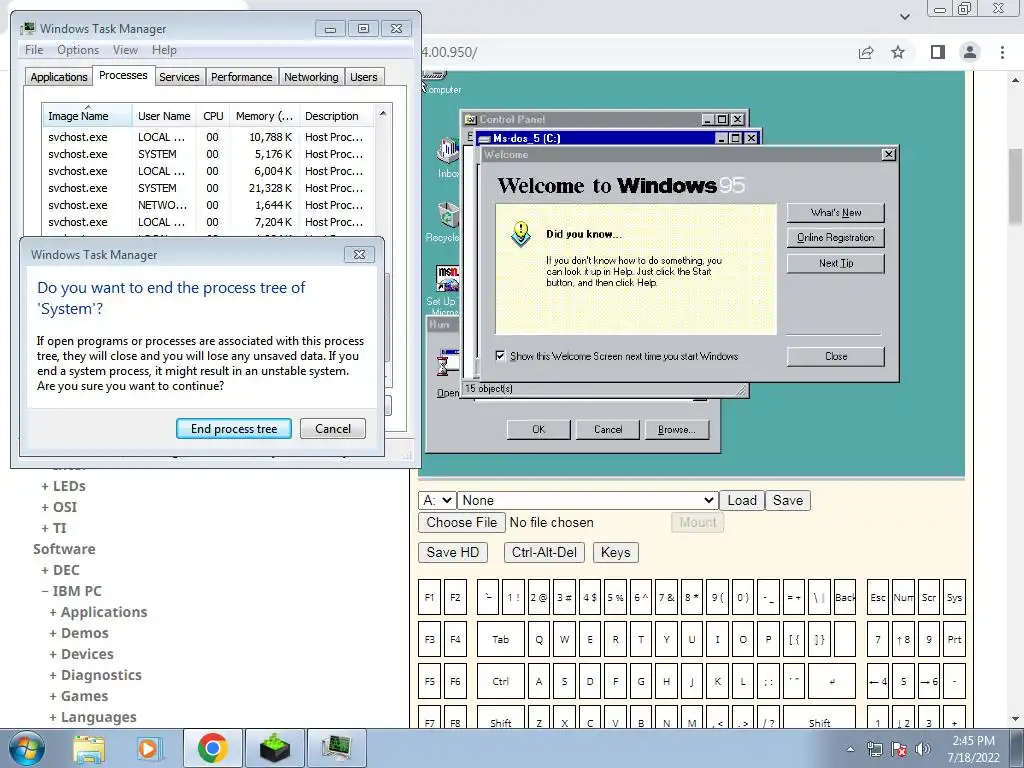
Task: Click the Did you know lightbulb icon
Action: (x=520, y=234)
